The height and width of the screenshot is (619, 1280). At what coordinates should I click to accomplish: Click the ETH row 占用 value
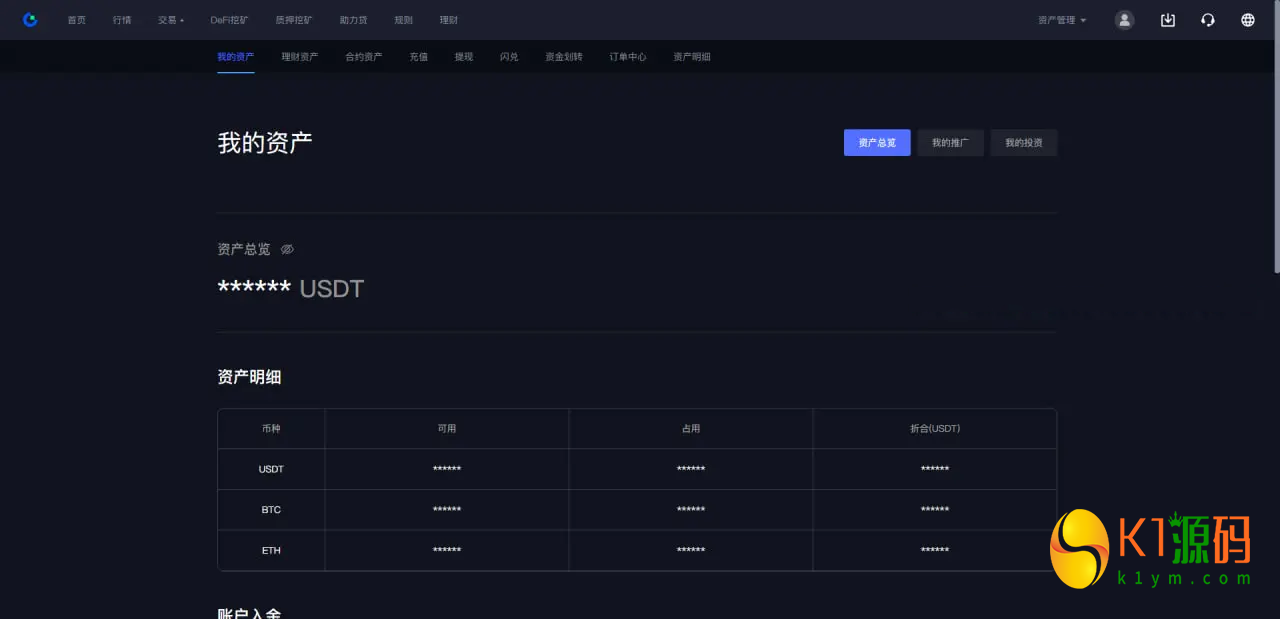[691, 550]
